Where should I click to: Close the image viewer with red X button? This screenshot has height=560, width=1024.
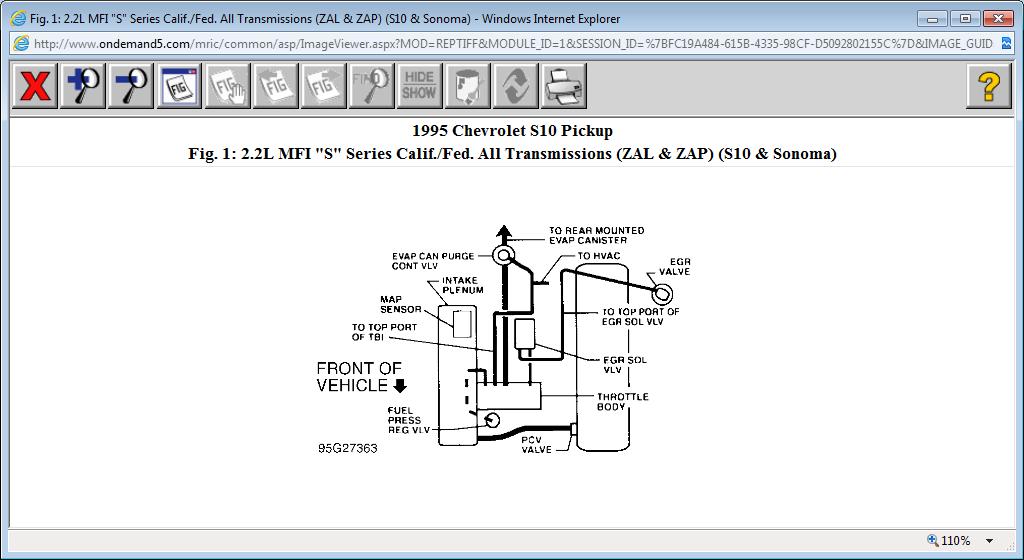tap(35, 86)
